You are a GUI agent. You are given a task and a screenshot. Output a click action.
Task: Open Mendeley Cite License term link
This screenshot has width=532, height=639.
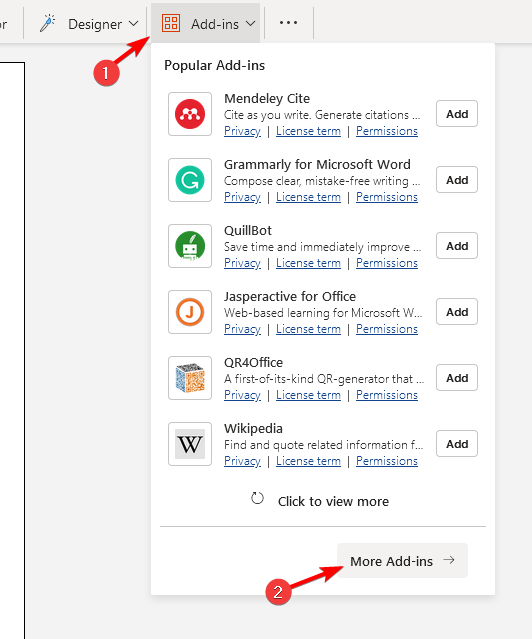(x=308, y=131)
